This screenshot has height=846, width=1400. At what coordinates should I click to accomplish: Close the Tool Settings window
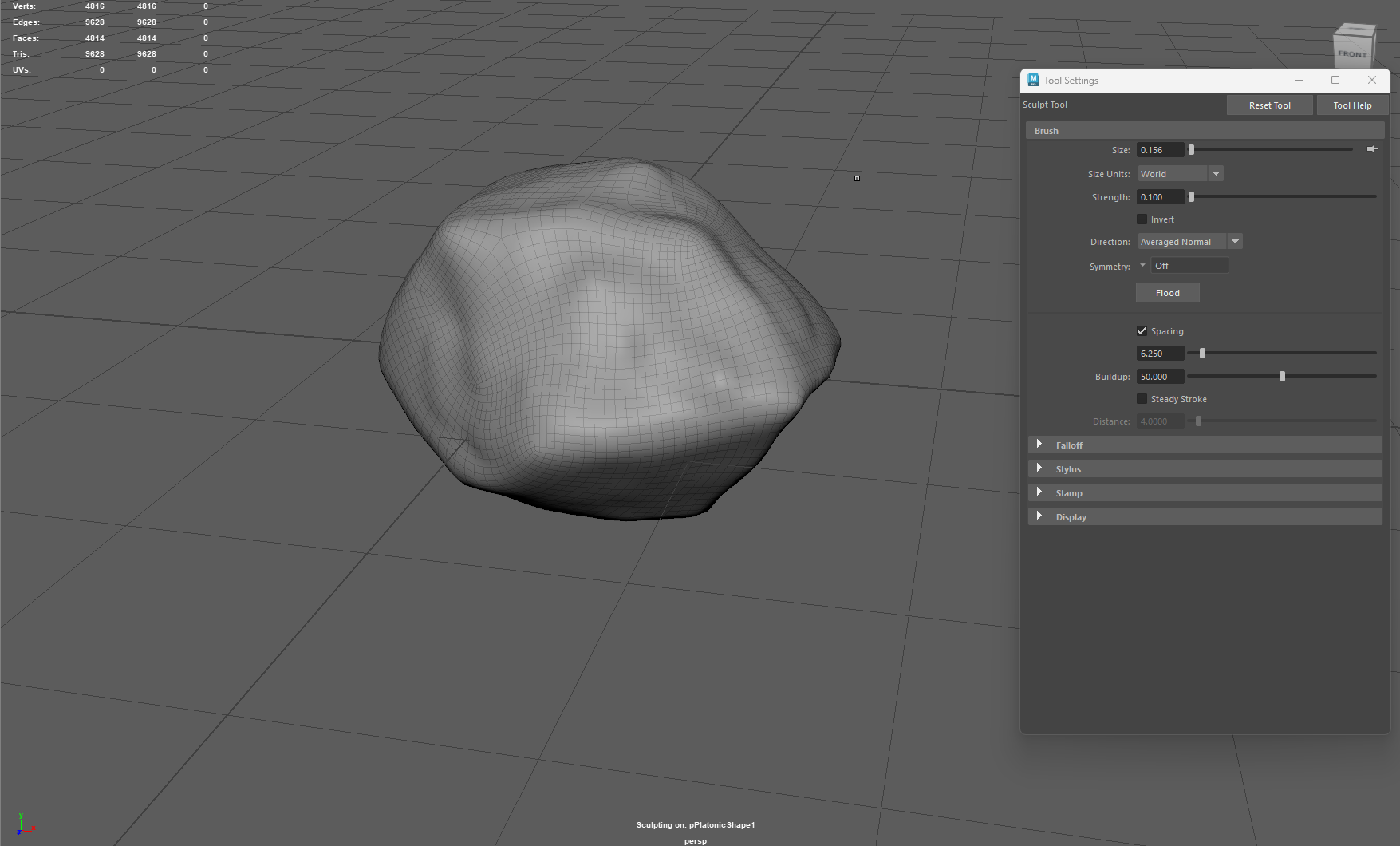tap(1372, 80)
